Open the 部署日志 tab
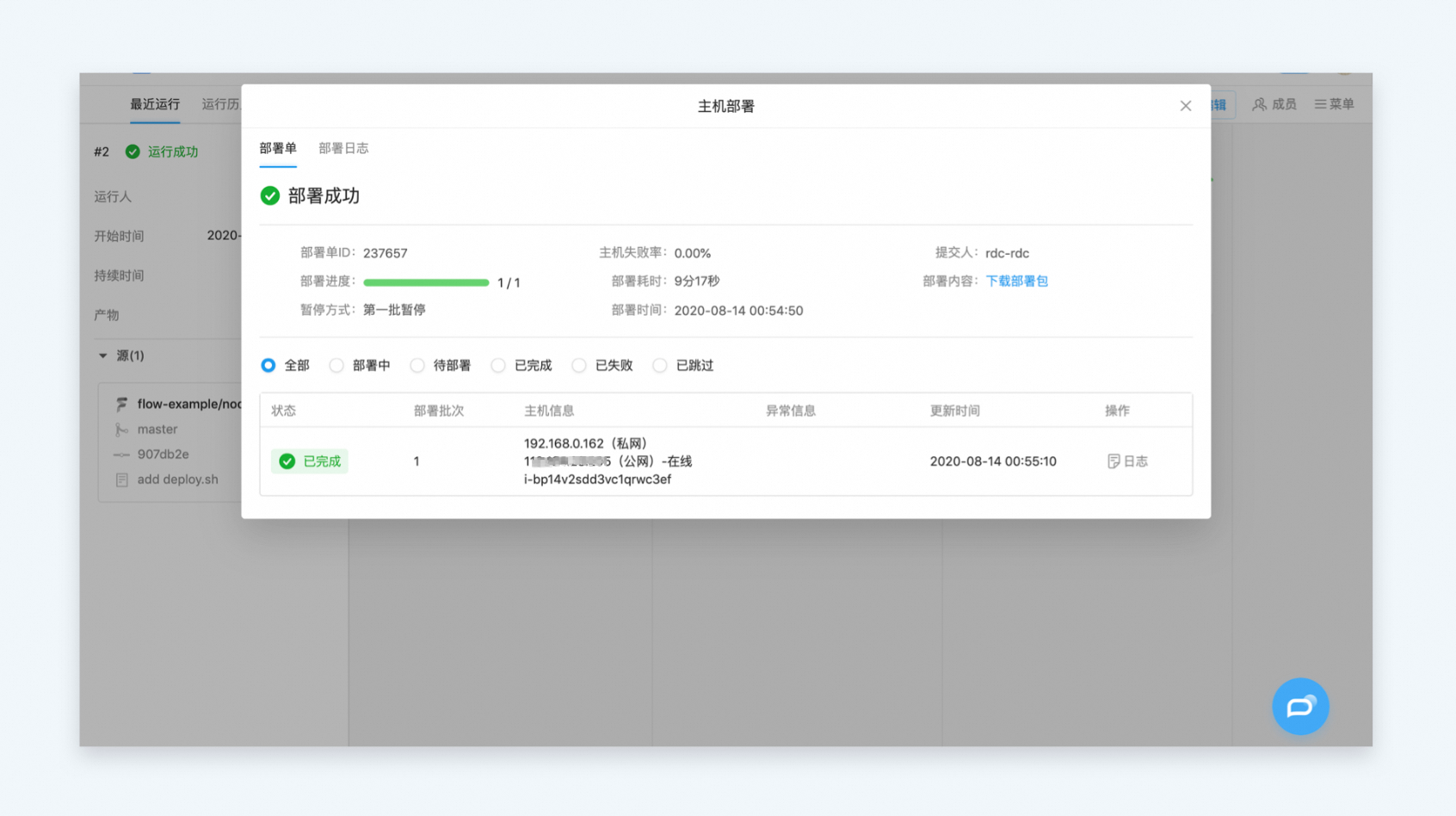 343,148
